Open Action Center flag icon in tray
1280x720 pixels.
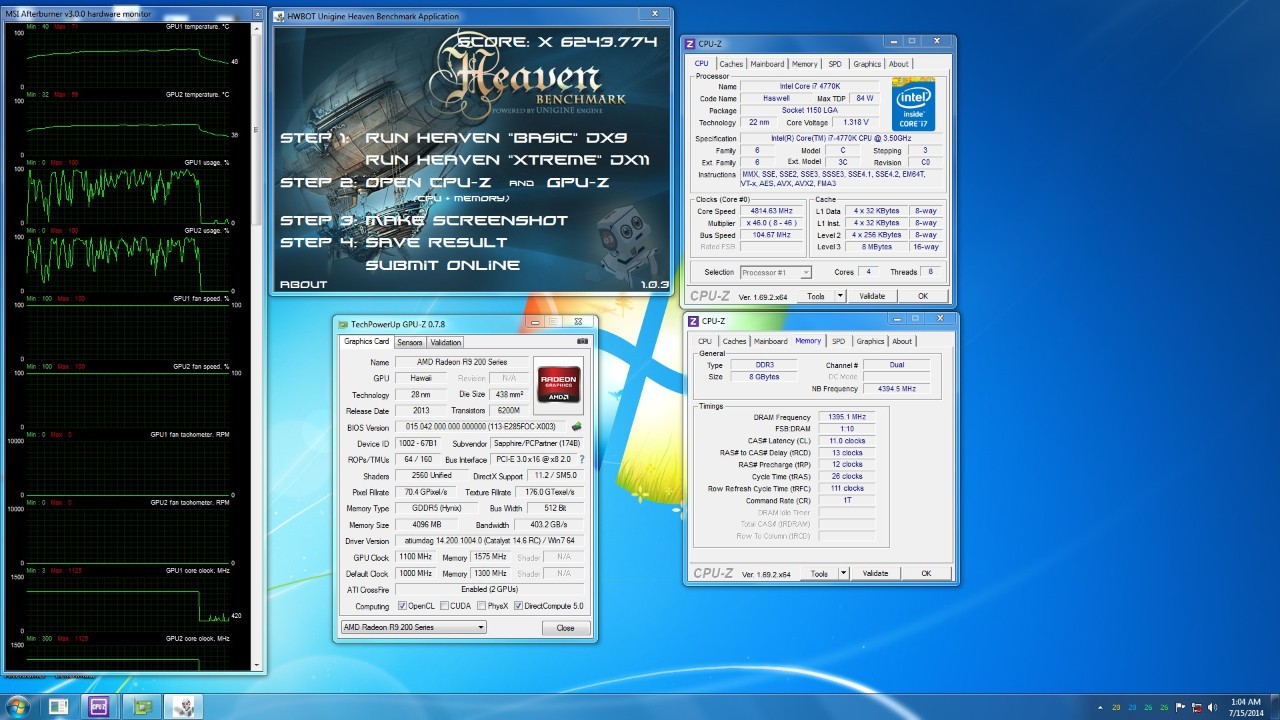(1180, 707)
